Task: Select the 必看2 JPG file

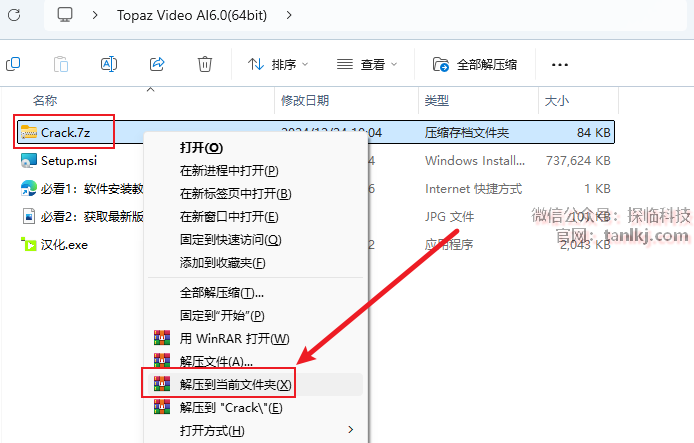Action: coord(92,216)
